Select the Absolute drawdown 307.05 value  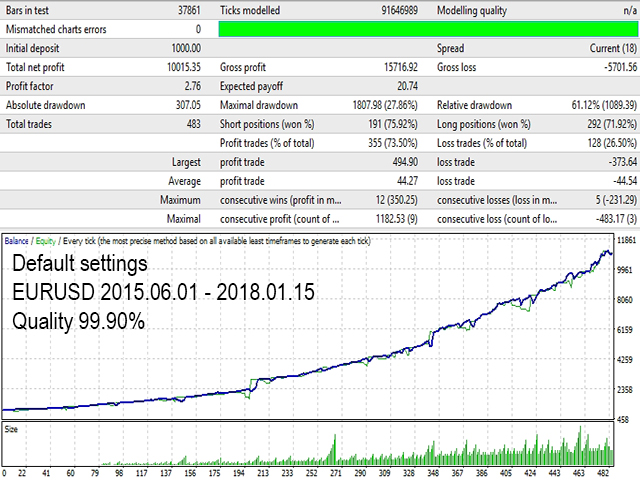pos(188,105)
